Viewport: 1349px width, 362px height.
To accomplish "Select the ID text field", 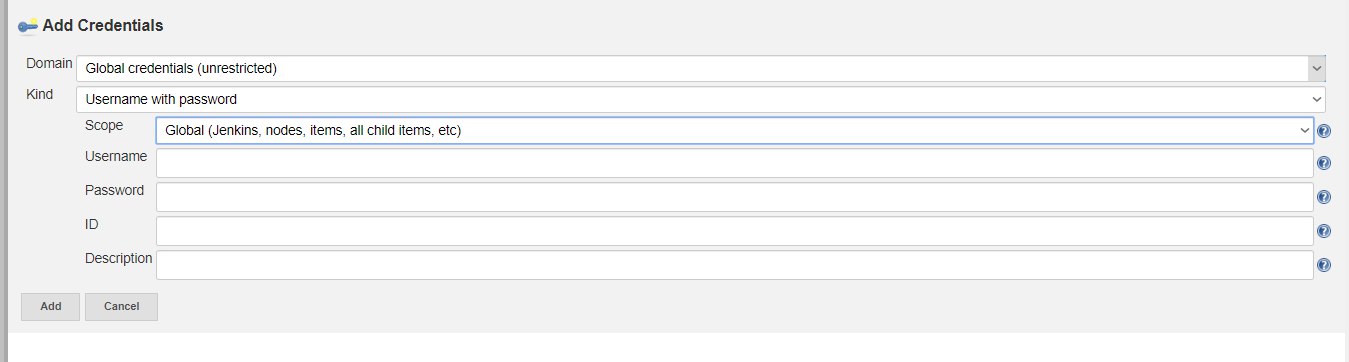I will (735, 231).
